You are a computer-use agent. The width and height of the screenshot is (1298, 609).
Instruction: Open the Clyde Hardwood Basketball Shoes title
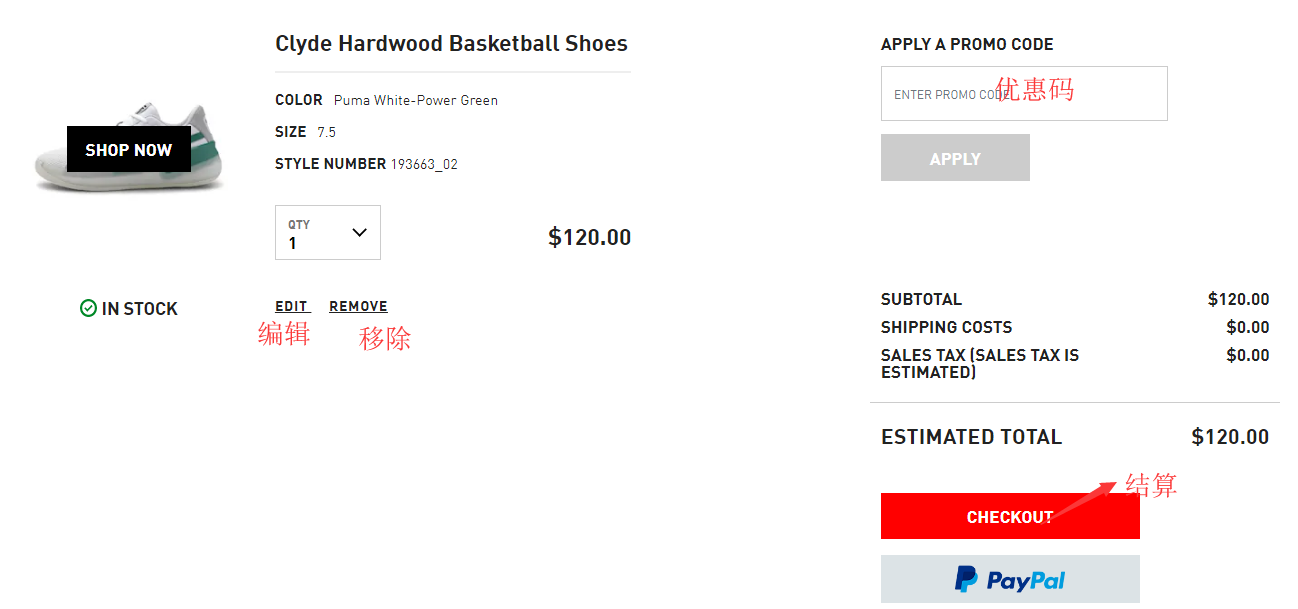coord(451,44)
